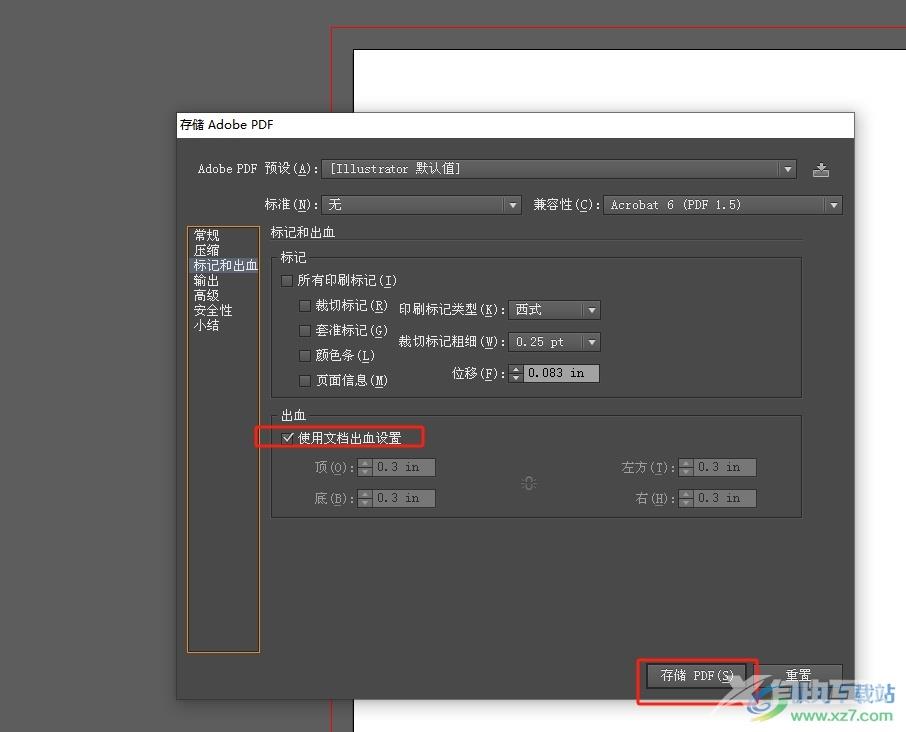Screen dimensions: 906x732
Task: Enable the 颜色条 checkbox
Action: tap(305, 355)
